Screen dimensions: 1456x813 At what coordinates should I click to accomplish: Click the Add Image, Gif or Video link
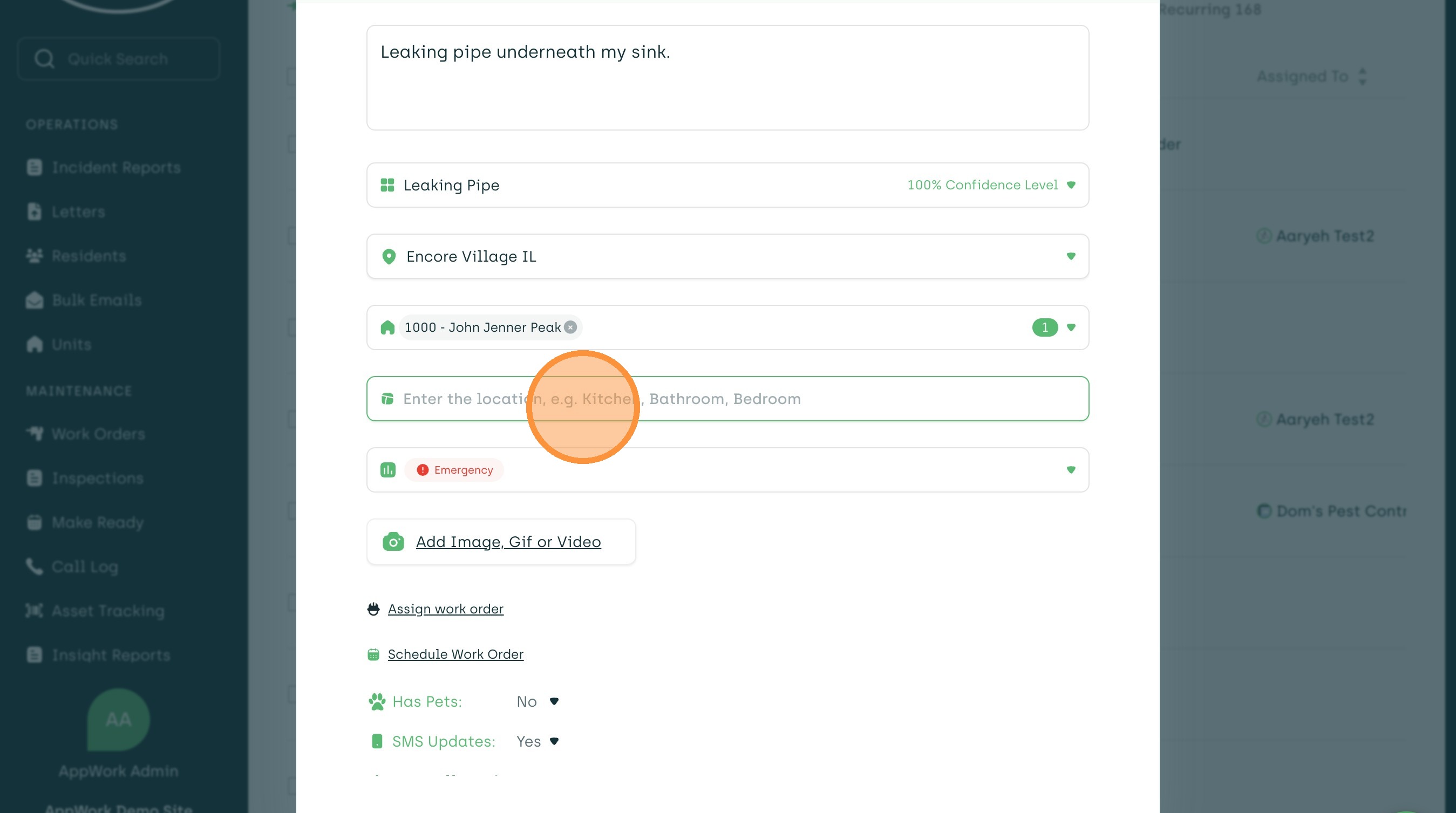[x=508, y=541]
